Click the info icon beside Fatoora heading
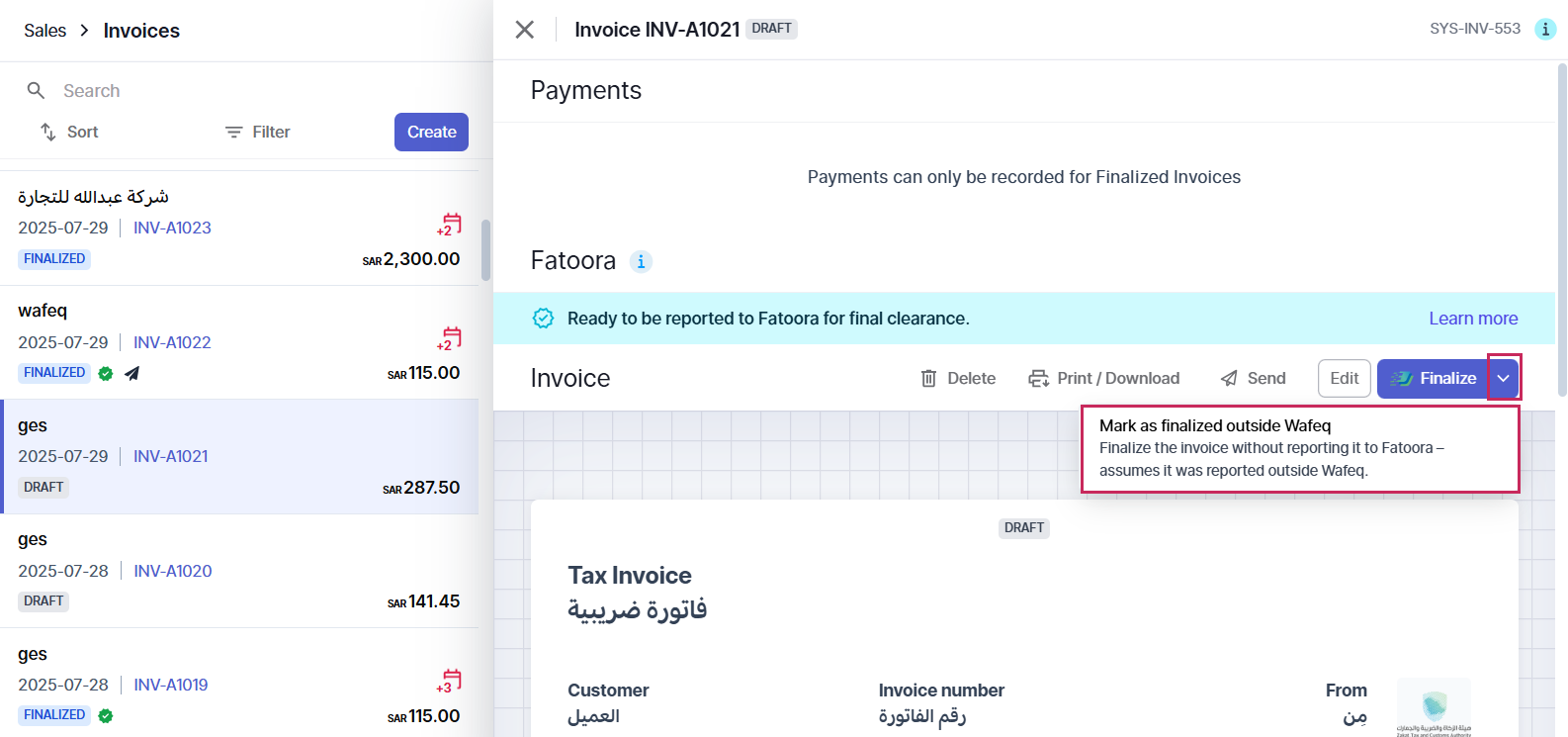The width and height of the screenshot is (1568, 737). [x=641, y=261]
